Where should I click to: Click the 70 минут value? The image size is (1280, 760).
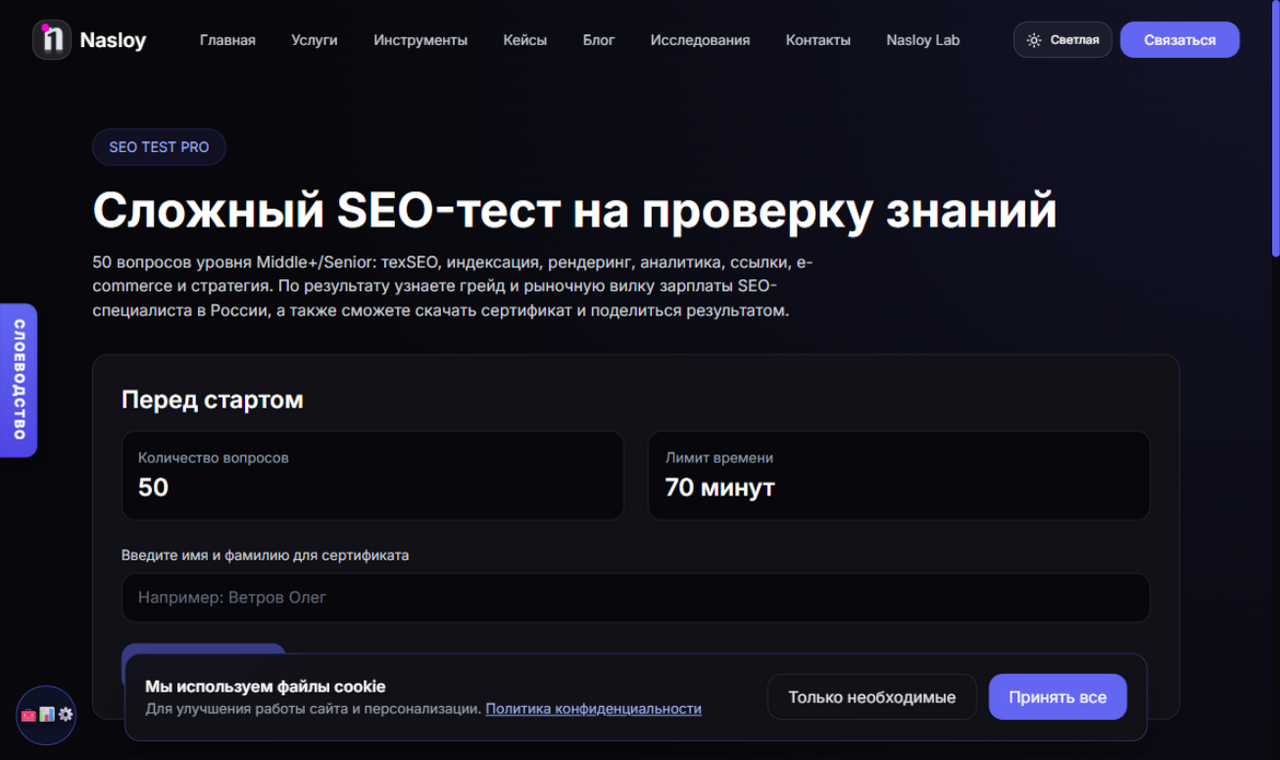(x=720, y=488)
